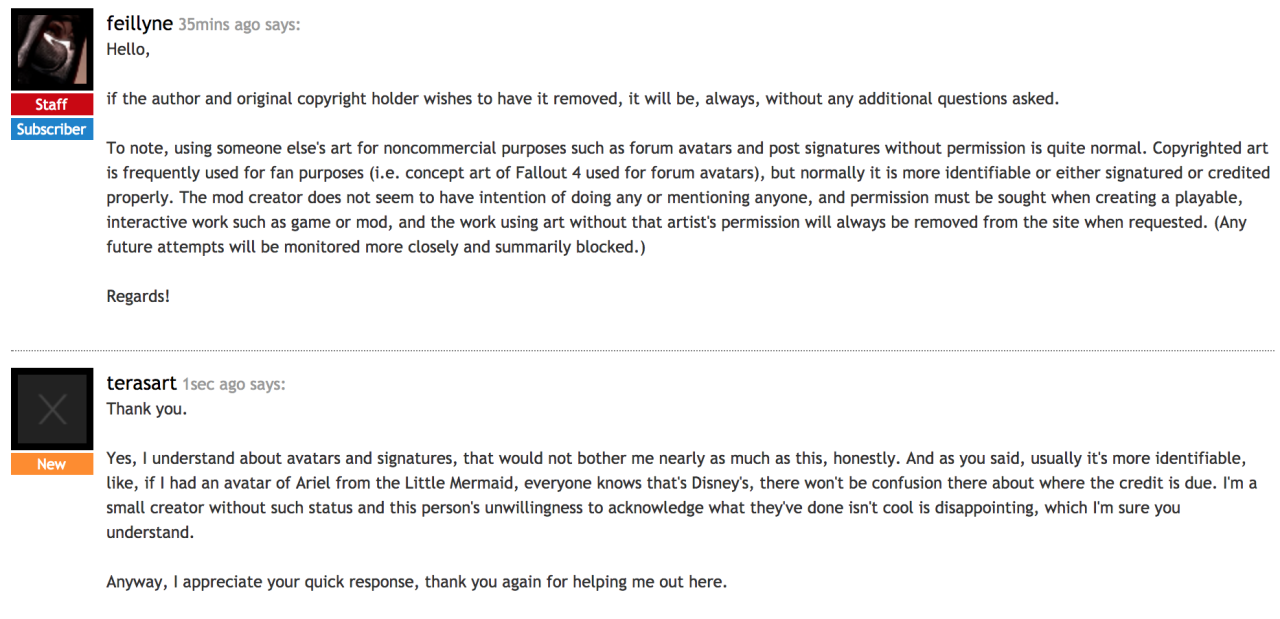Click the paragraph about original copyright holder

(582, 98)
